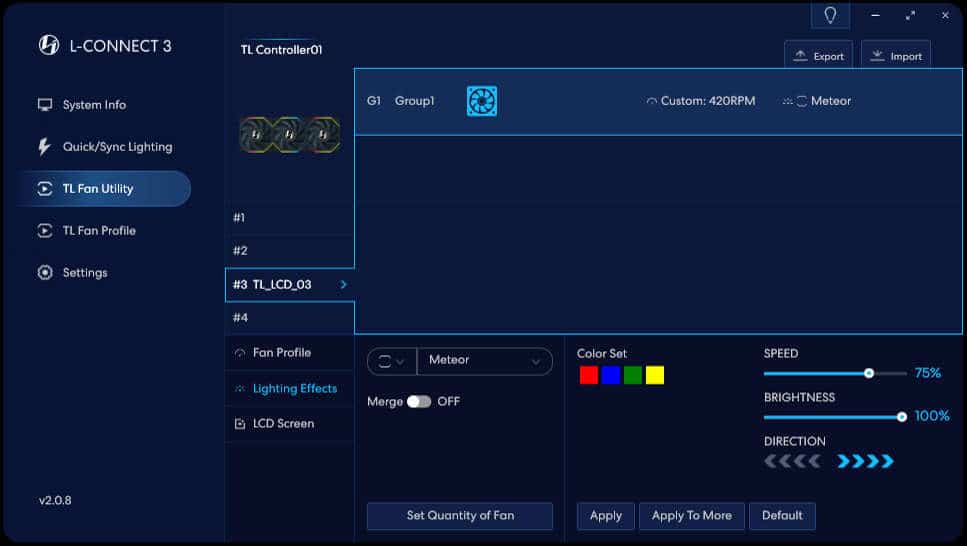Click Custom: 420RPM text
Image resolution: width=967 pixels, height=546 pixels.
tap(707, 101)
